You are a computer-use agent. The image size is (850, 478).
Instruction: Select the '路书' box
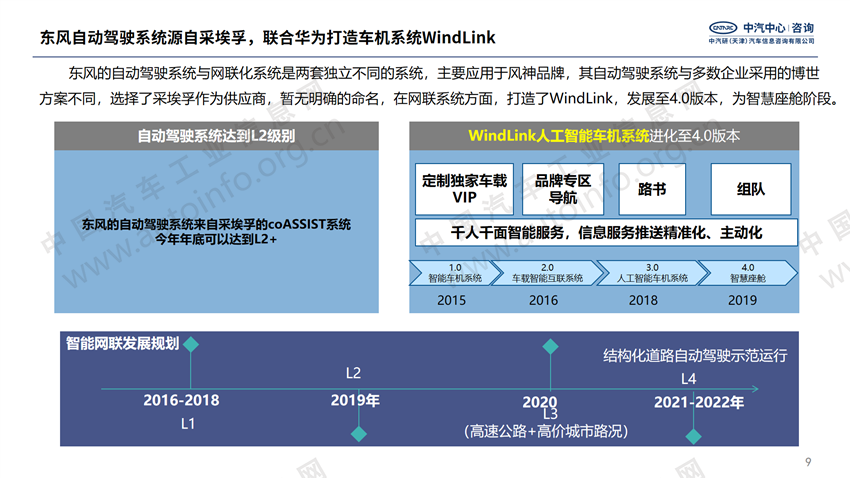click(652, 189)
